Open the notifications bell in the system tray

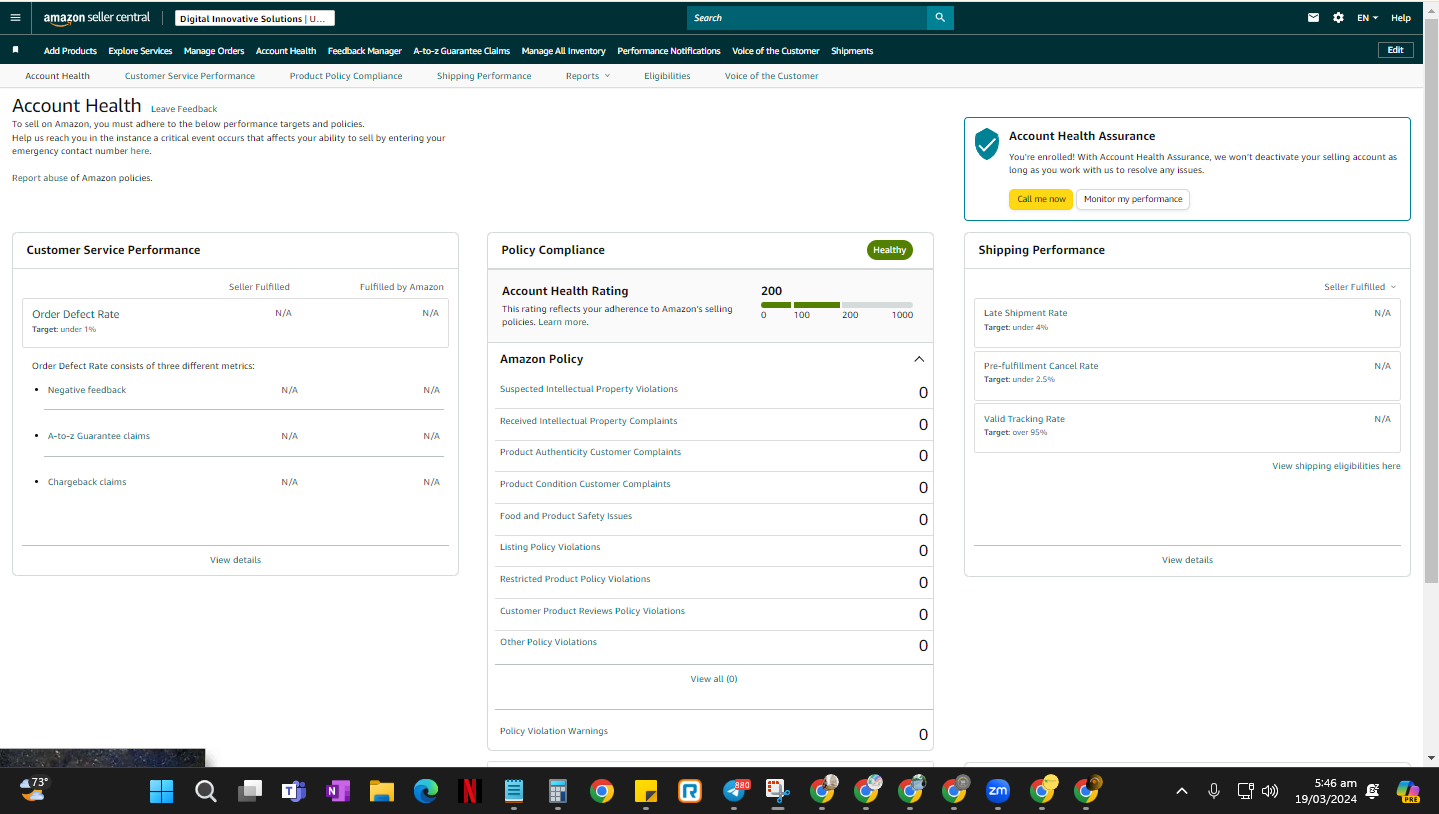1374,791
